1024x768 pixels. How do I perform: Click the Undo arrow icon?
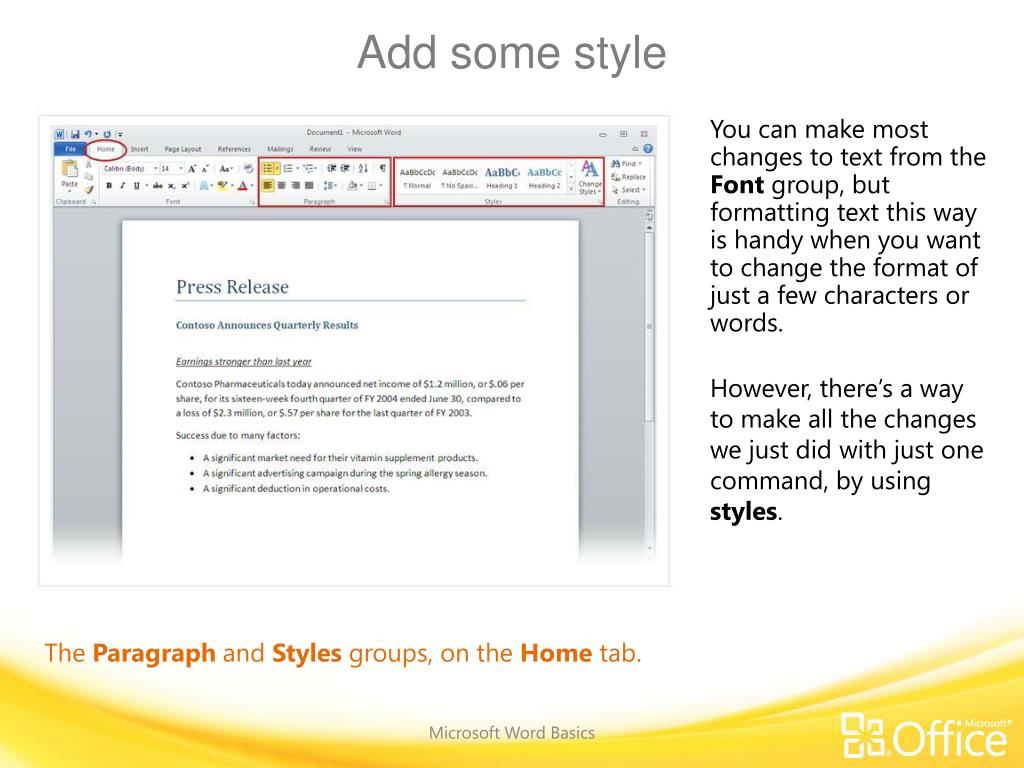pos(88,134)
